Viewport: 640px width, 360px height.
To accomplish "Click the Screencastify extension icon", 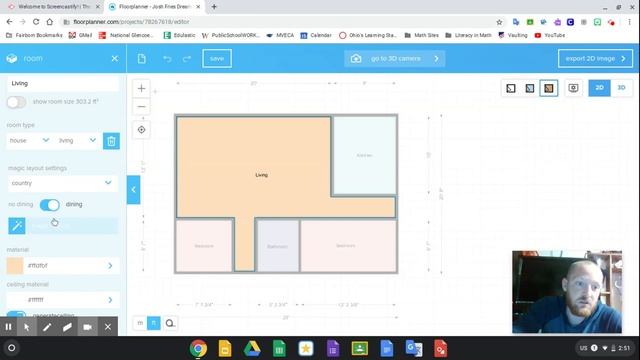I will (611, 22).
